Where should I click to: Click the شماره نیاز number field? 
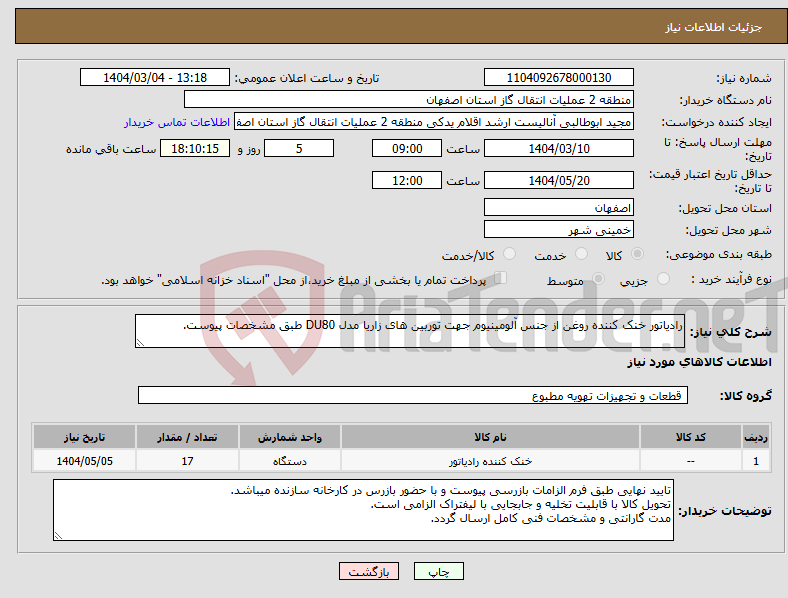(x=559, y=77)
